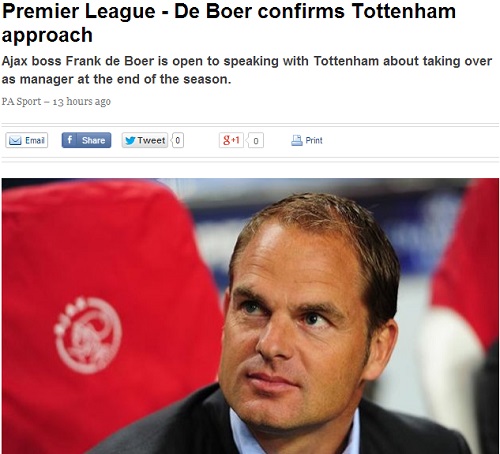Share the article on Facebook

point(86,140)
